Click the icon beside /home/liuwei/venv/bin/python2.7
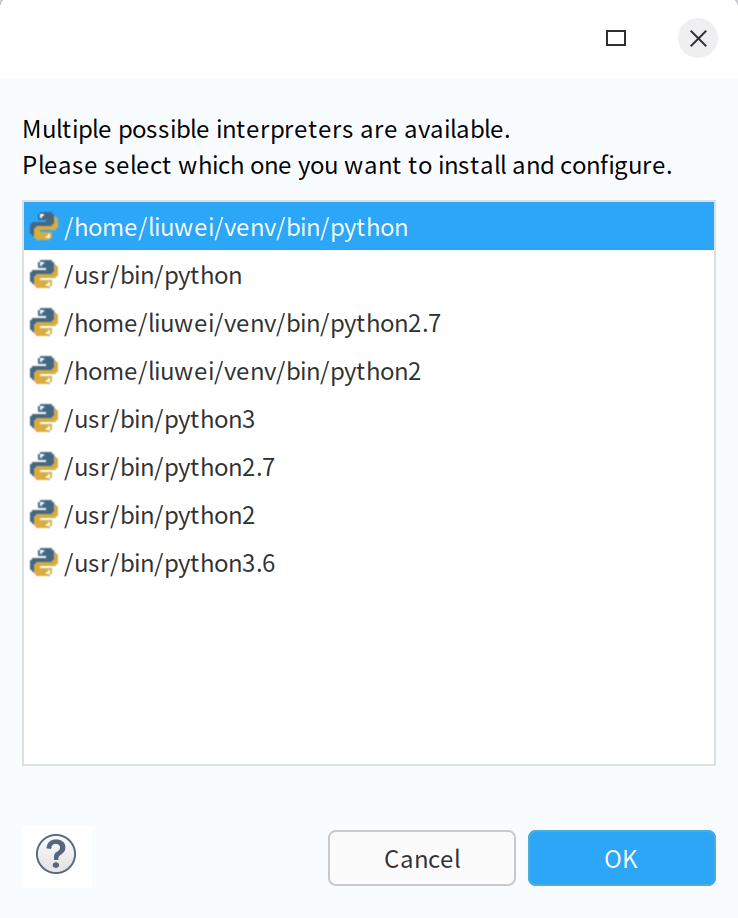Screen dimensions: 738x918 coord(43,323)
